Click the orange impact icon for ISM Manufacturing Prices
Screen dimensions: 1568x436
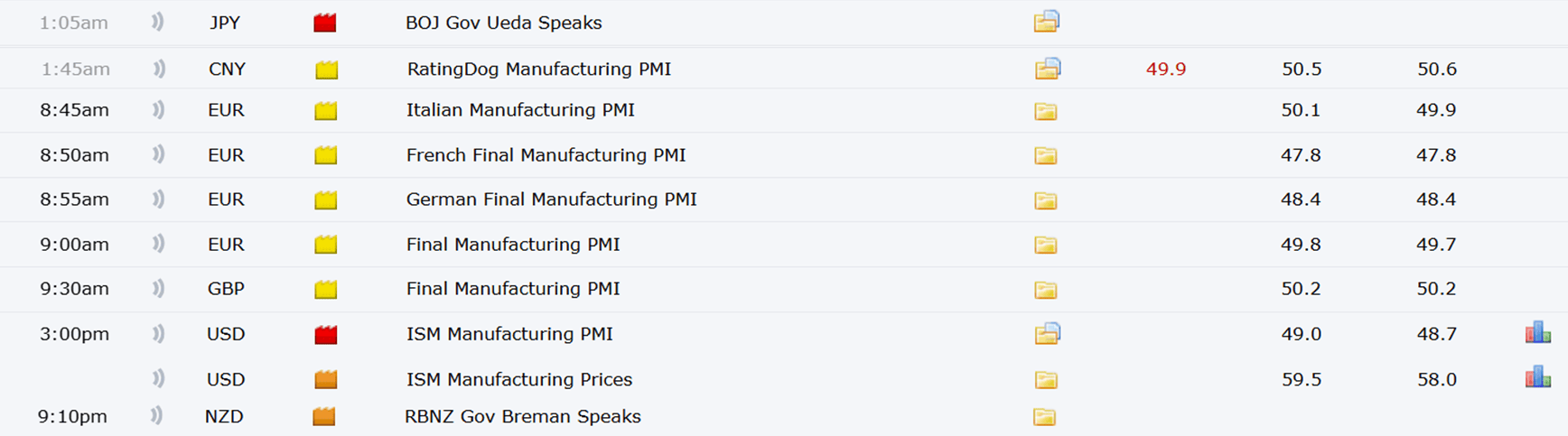[x=325, y=379]
